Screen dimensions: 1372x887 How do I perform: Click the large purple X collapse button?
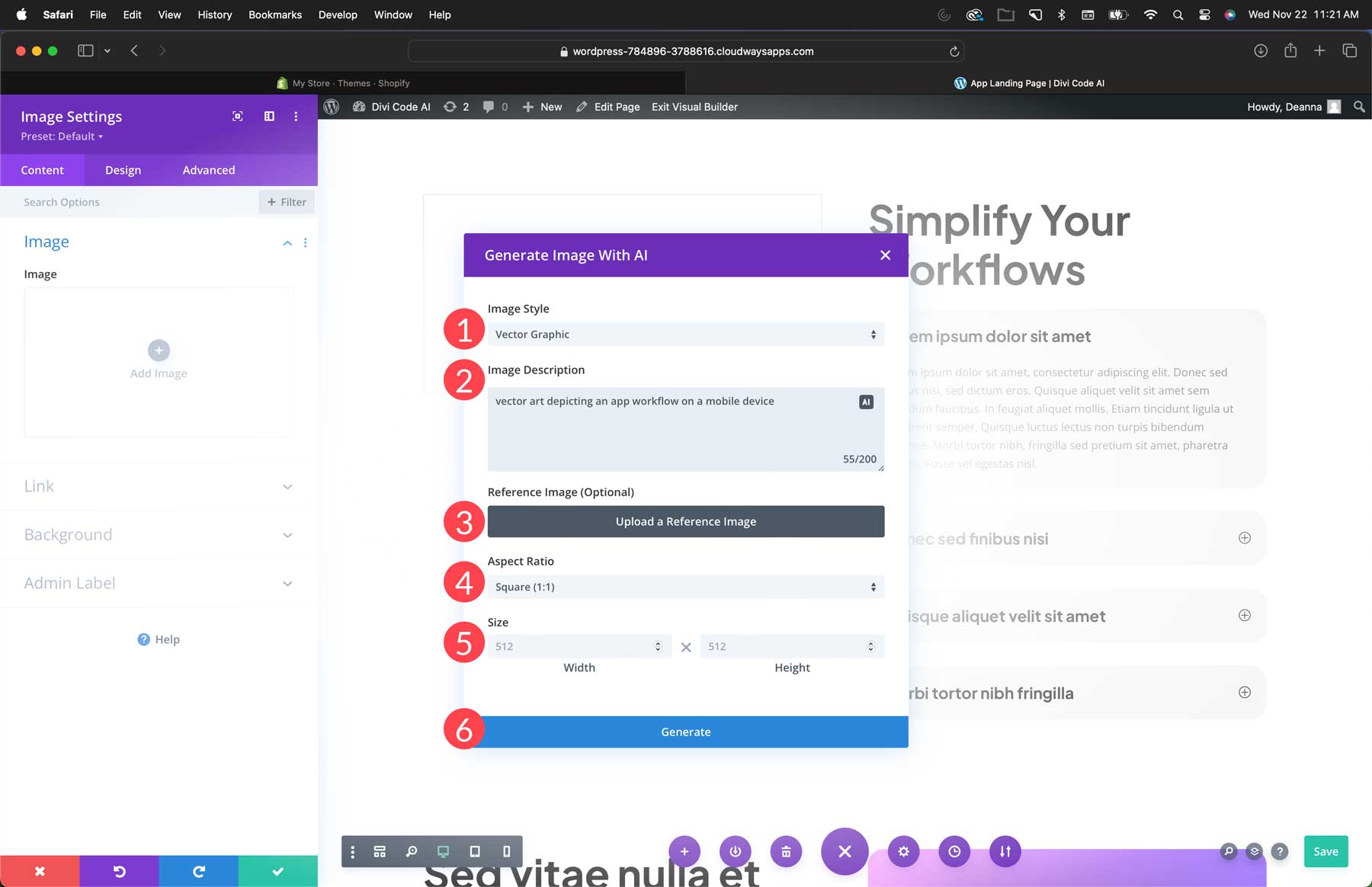(x=845, y=851)
